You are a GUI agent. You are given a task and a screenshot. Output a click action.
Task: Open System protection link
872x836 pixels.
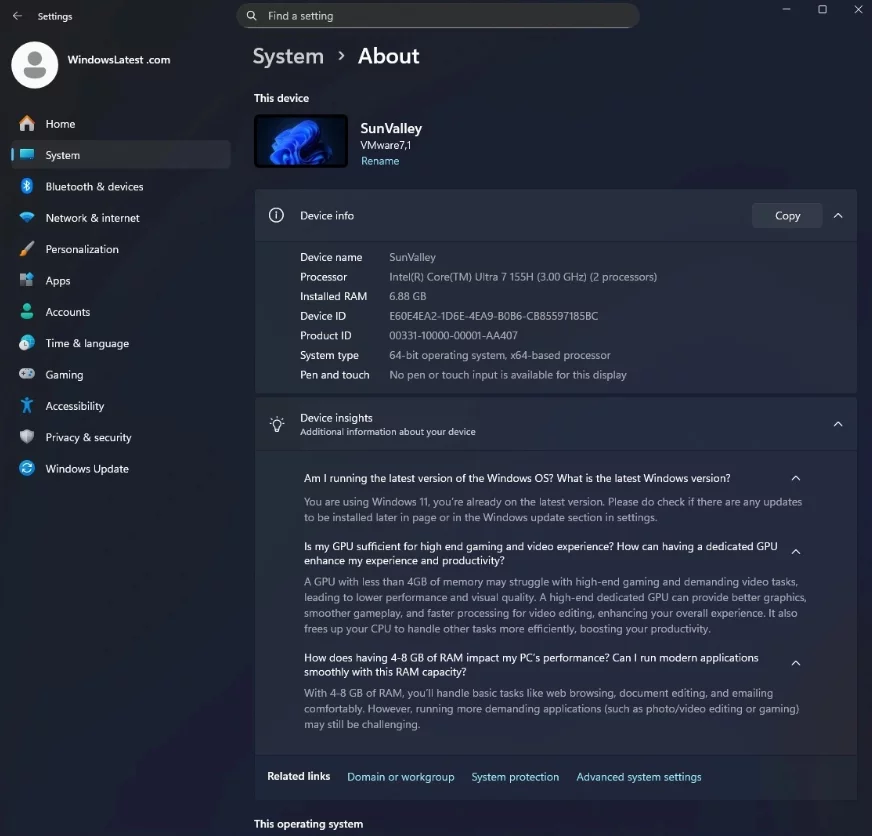(x=515, y=776)
